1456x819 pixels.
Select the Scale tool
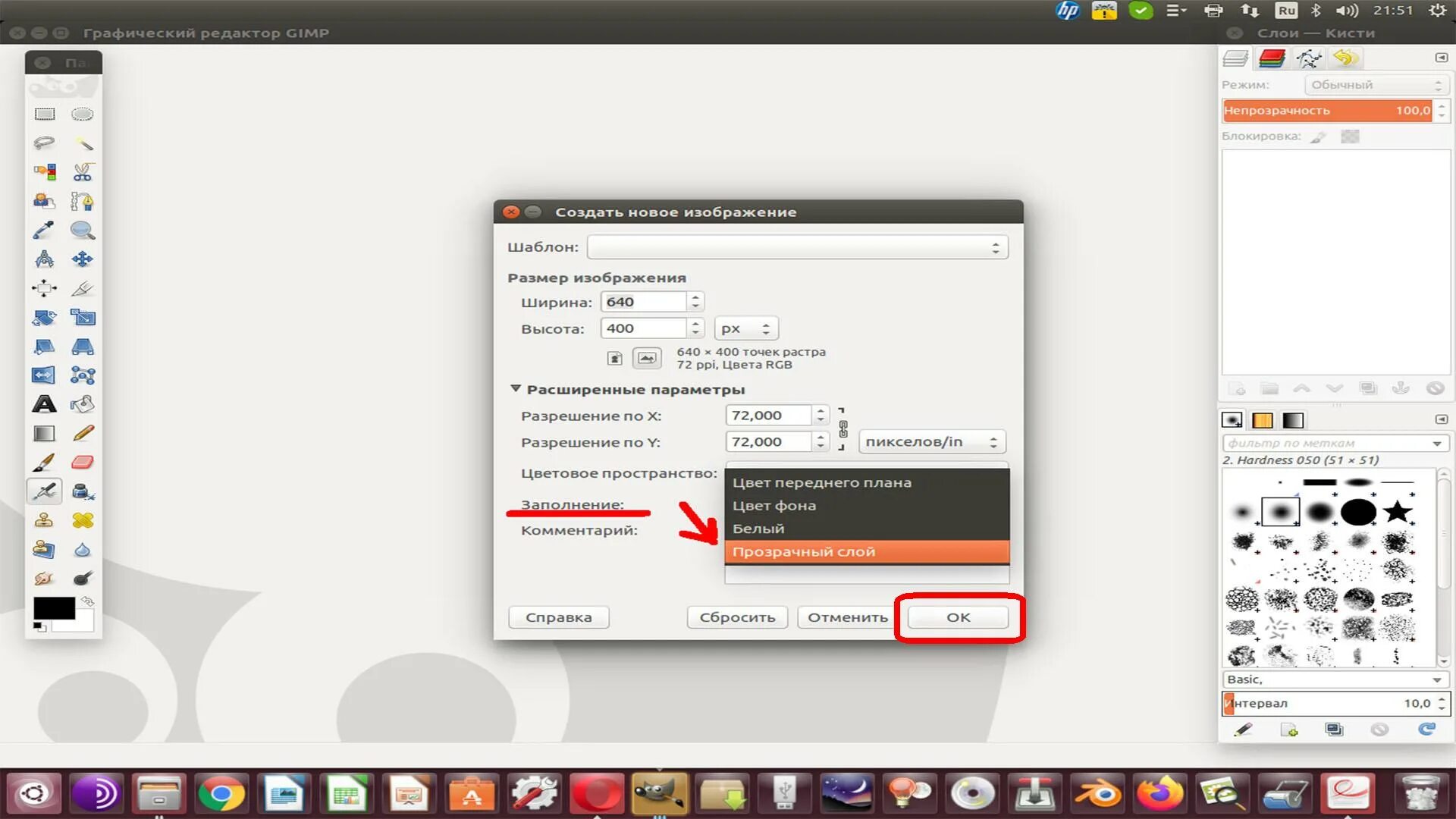coord(82,317)
